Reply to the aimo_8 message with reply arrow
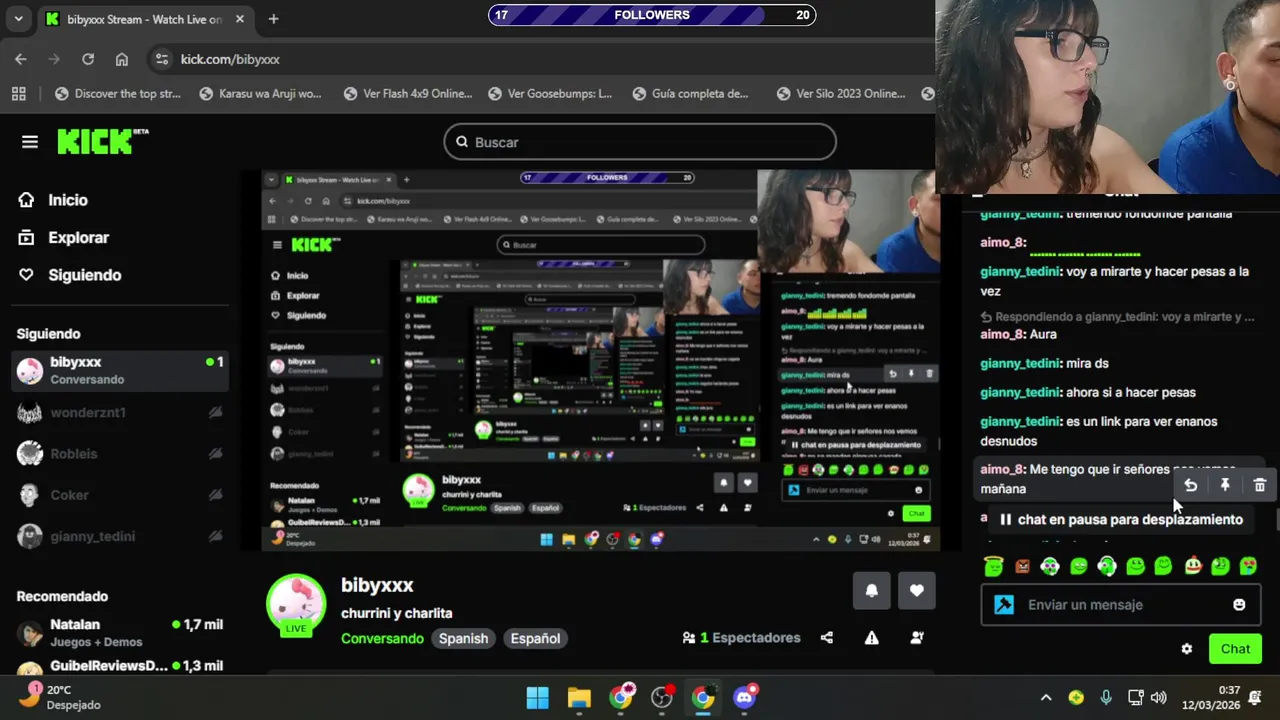 1190,485
